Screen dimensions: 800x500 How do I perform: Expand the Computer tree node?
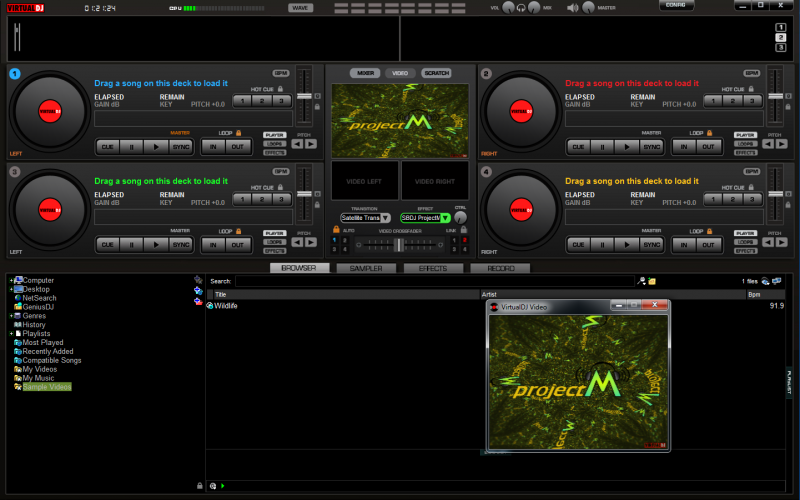[11, 280]
